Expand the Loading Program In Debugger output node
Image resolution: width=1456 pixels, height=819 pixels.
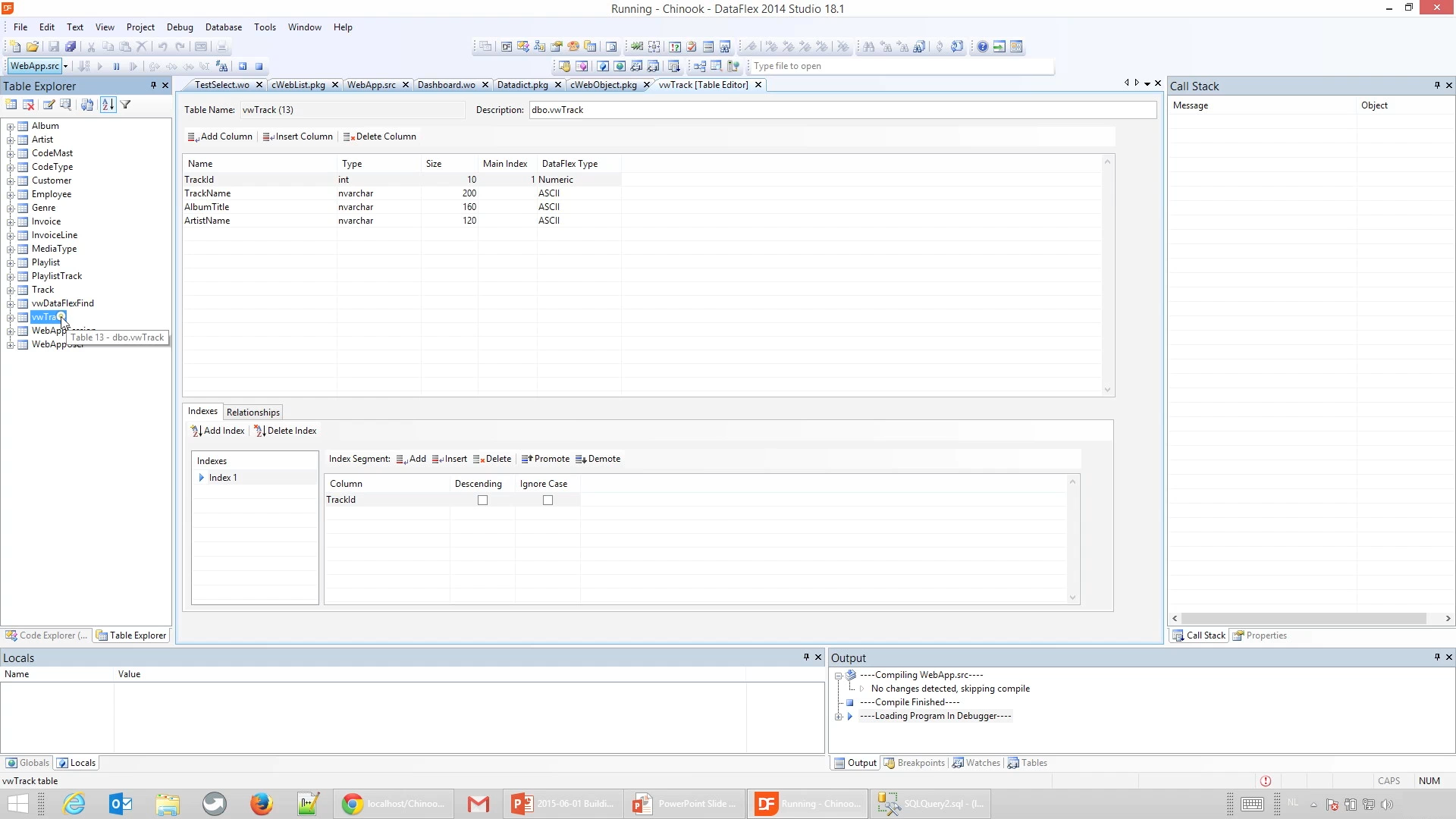(839, 717)
